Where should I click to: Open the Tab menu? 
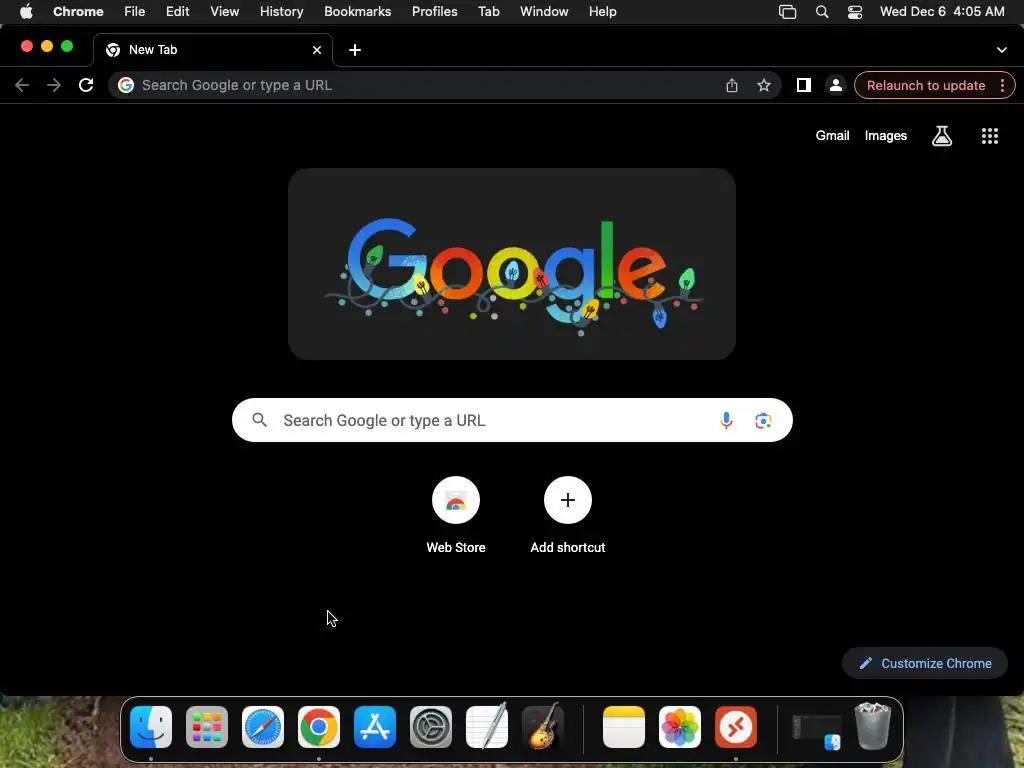tap(488, 12)
